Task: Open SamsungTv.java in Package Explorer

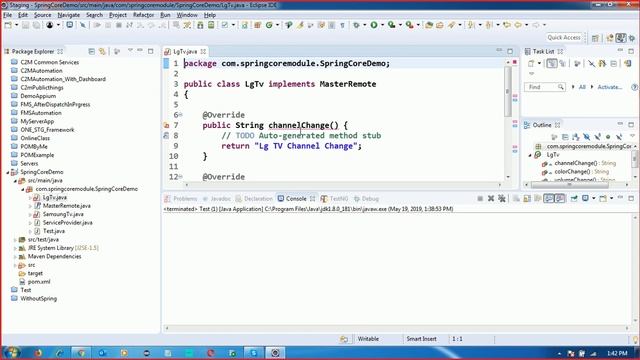Action: [x=63, y=214]
